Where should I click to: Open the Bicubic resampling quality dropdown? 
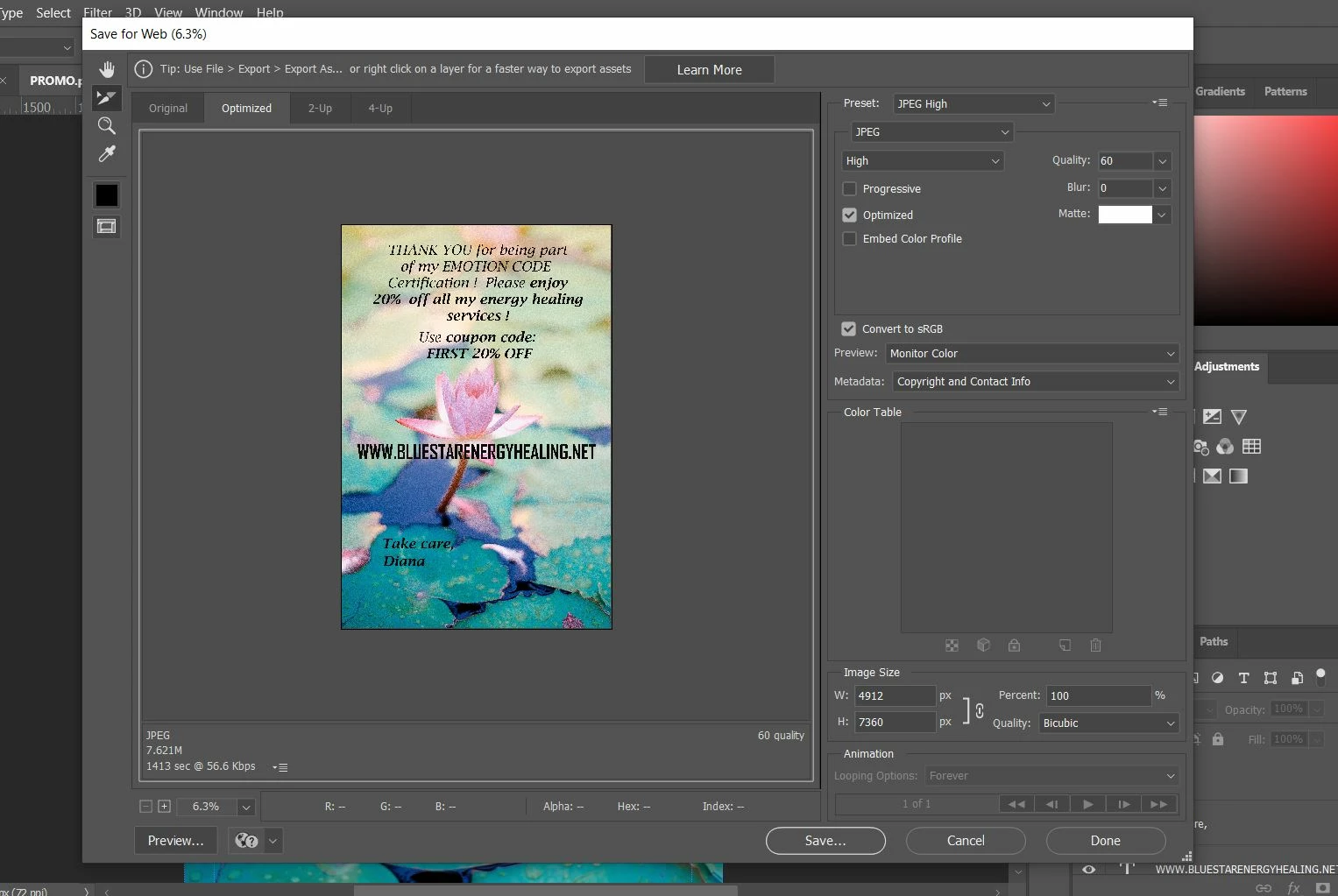pos(1108,723)
